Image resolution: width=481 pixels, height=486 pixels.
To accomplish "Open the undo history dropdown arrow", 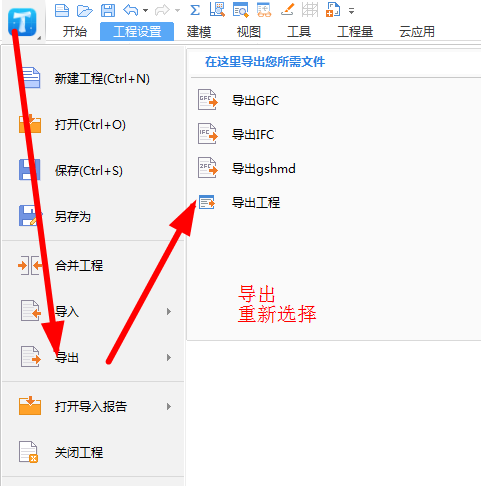I will pos(145,11).
